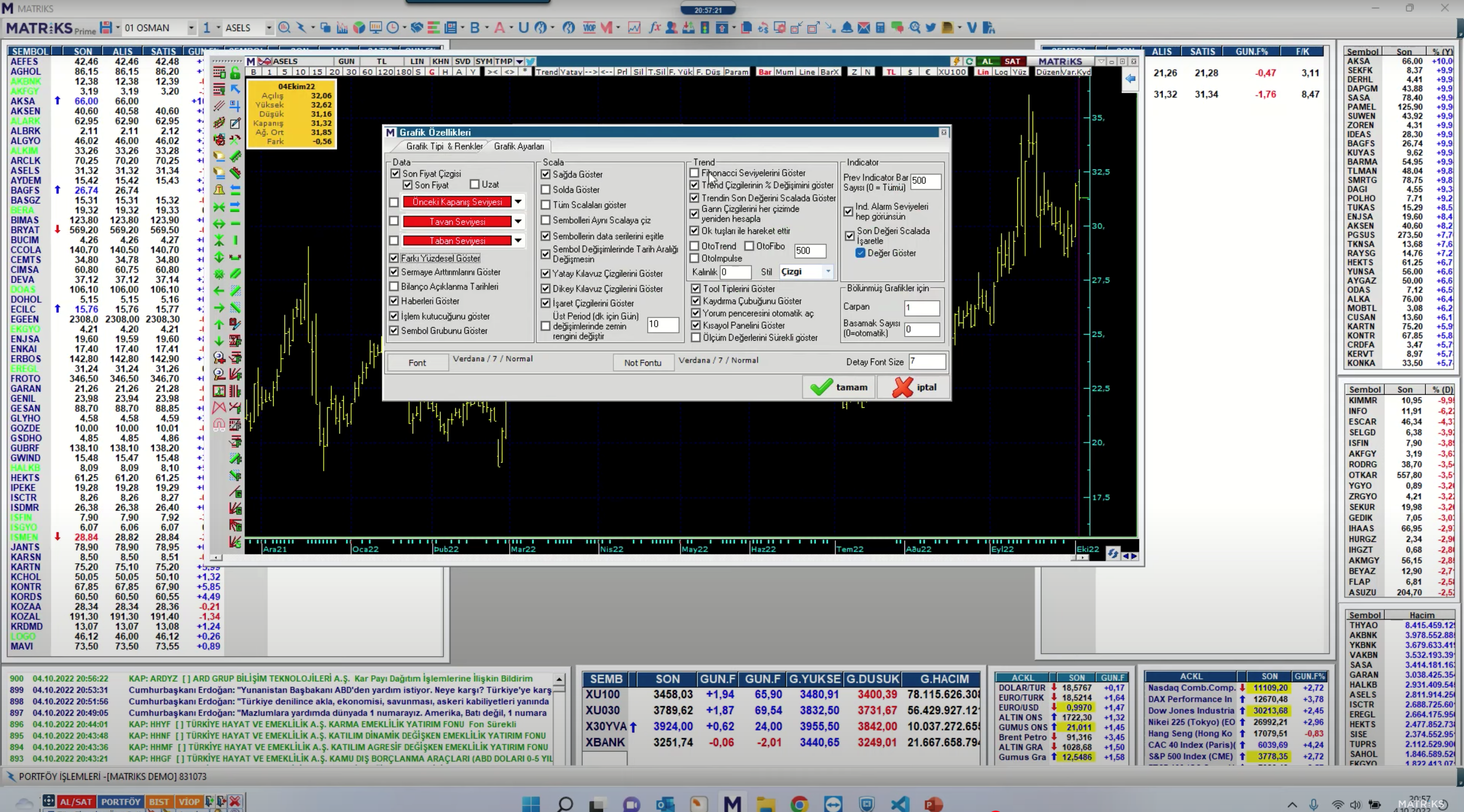Open File Explorer from the taskbar

(766, 803)
